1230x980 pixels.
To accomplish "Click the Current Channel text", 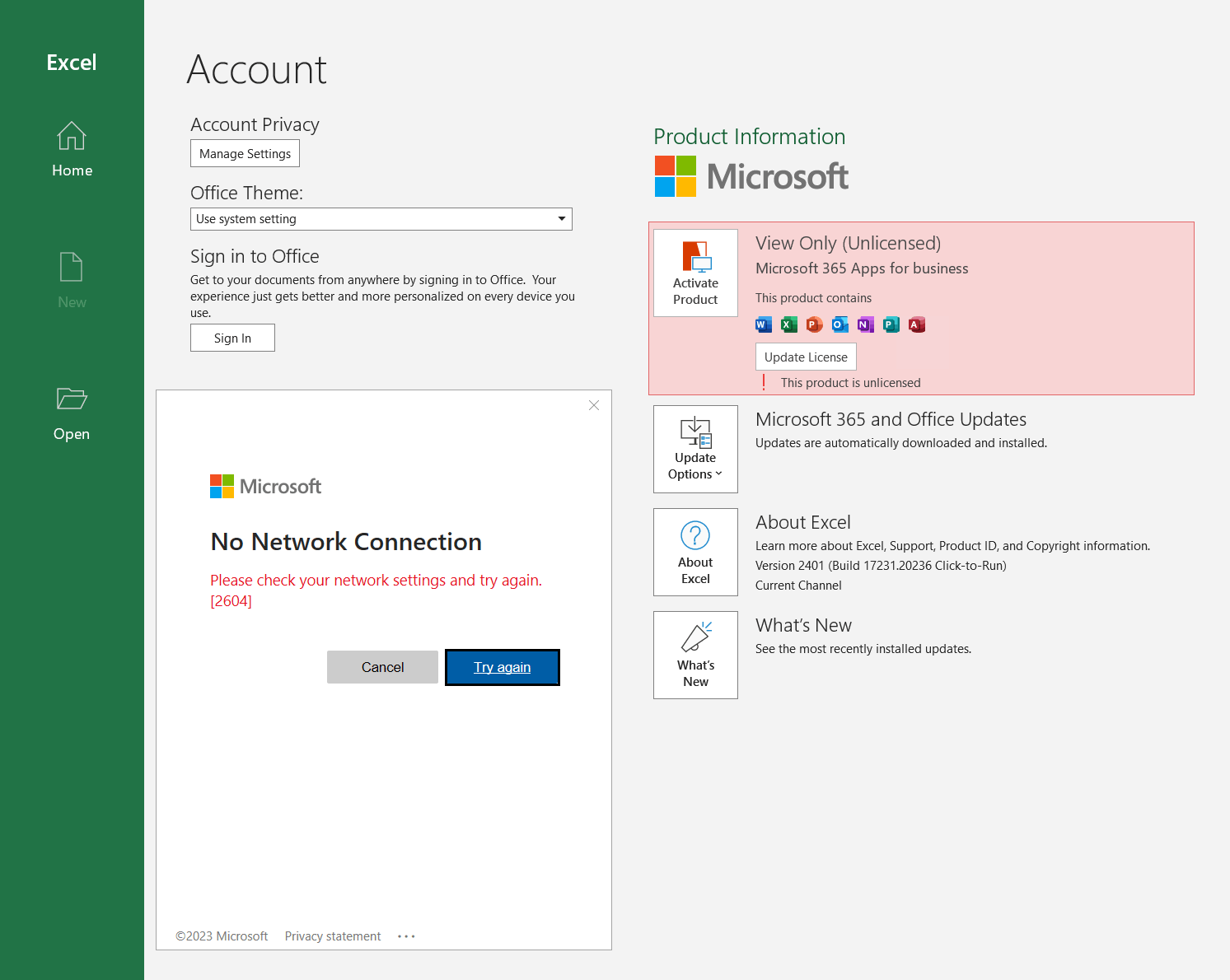I will pyautogui.click(x=798, y=586).
